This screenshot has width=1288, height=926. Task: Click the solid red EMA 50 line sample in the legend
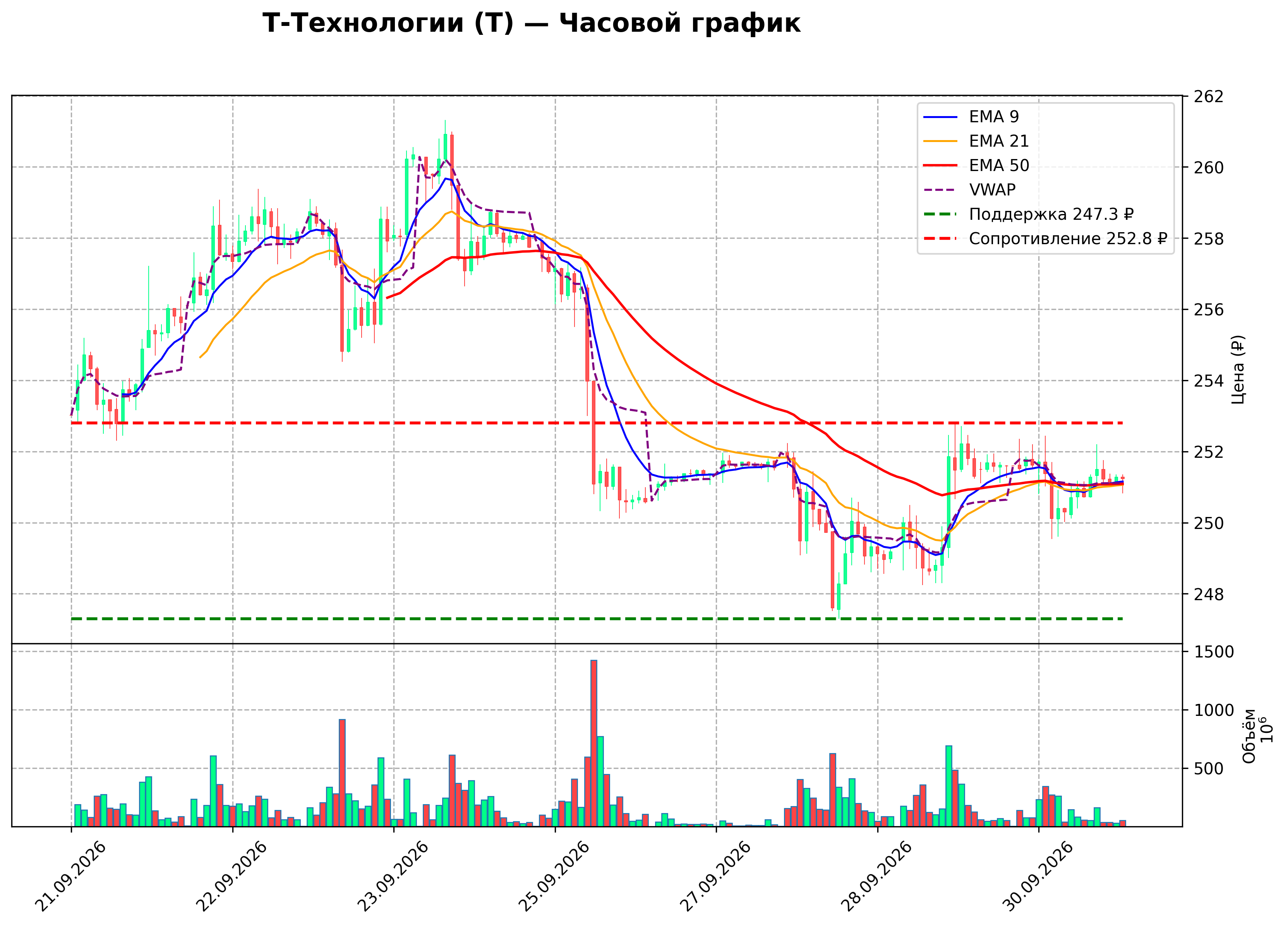tap(940, 166)
